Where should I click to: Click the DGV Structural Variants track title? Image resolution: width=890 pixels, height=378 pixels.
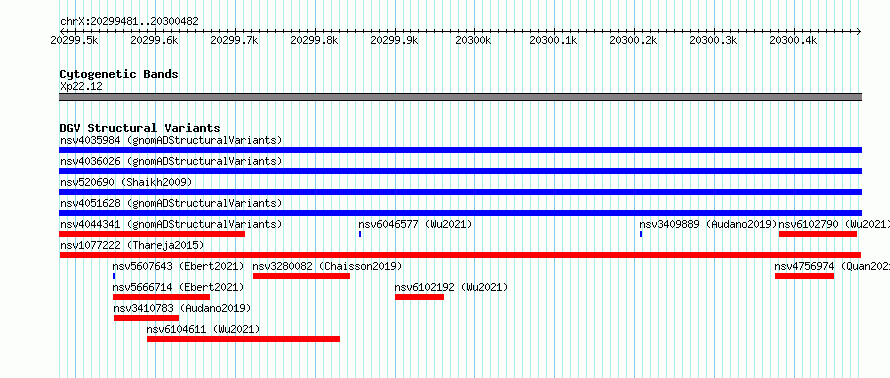coord(140,128)
